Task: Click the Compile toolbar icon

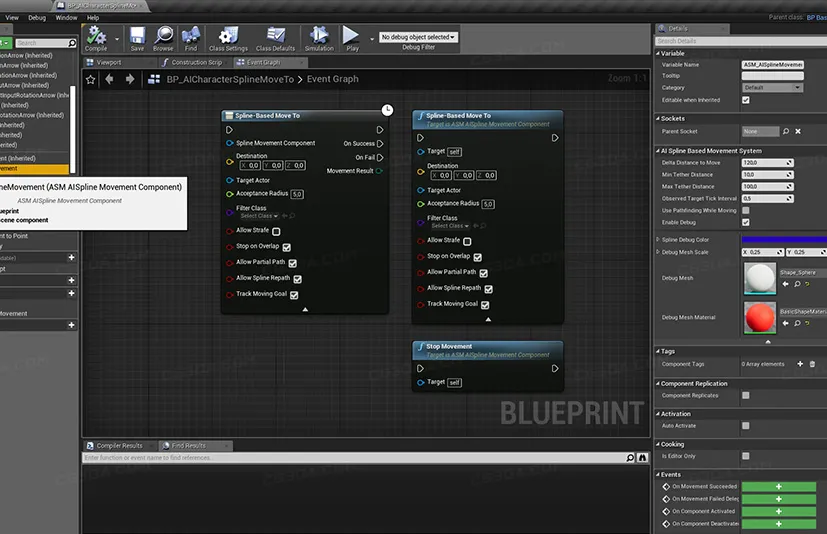Action: click(96, 39)
